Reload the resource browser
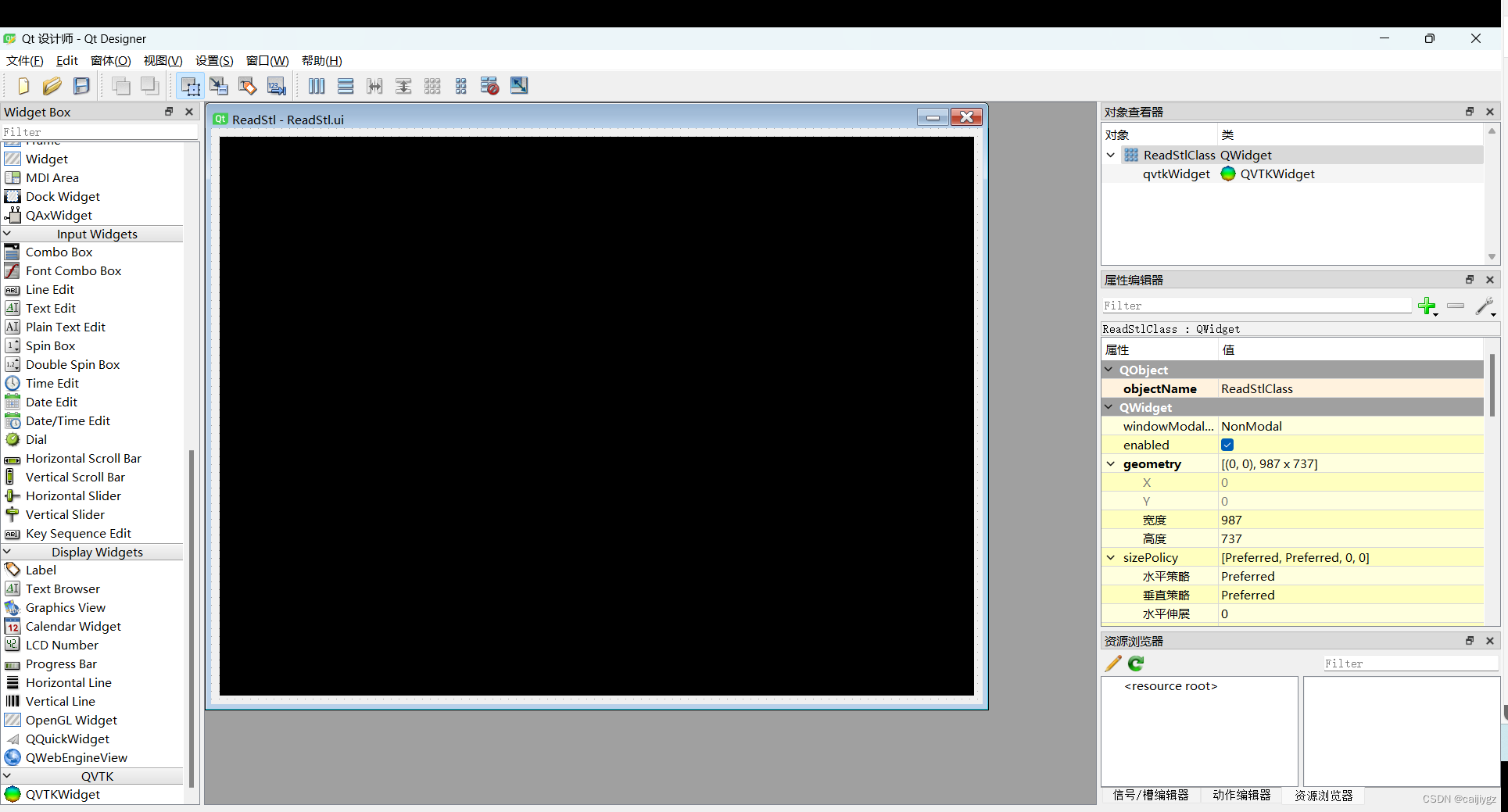Screen dimensions: 1508x812 coord(1135,663)
